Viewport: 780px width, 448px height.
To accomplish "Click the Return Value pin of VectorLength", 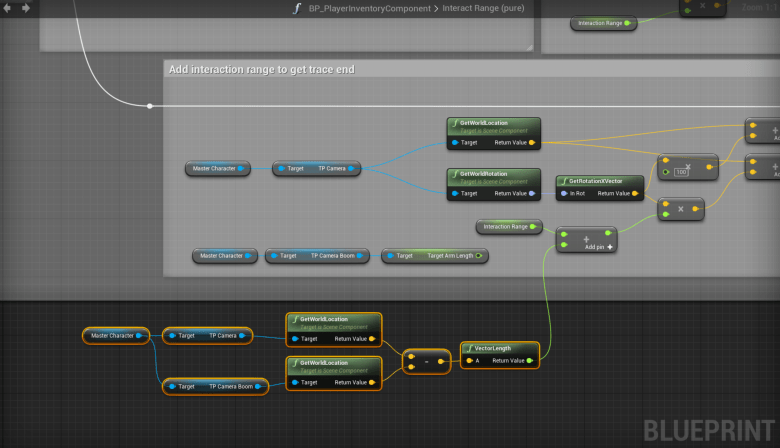I will click(530, 360).
